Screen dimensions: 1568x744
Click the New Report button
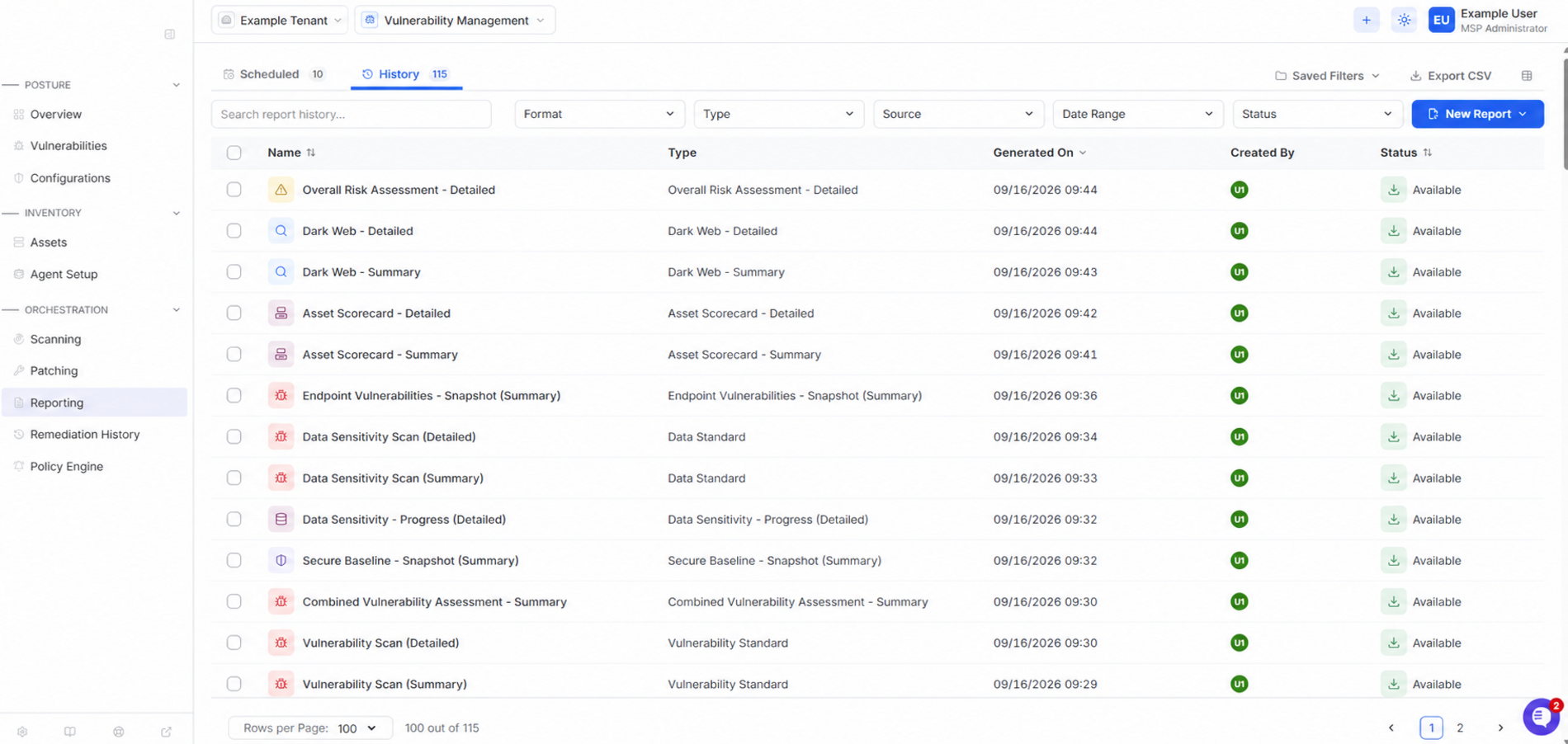[x=1477, y=114]
